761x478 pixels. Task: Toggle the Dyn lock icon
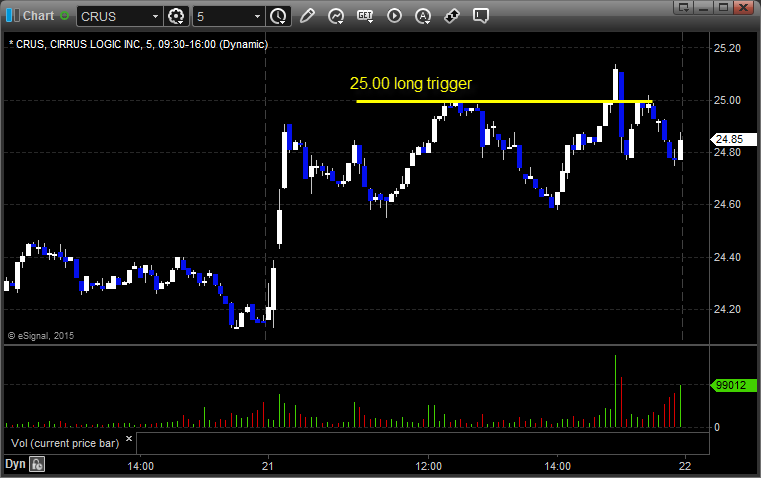pyautogui.click(x=37, y=464)
